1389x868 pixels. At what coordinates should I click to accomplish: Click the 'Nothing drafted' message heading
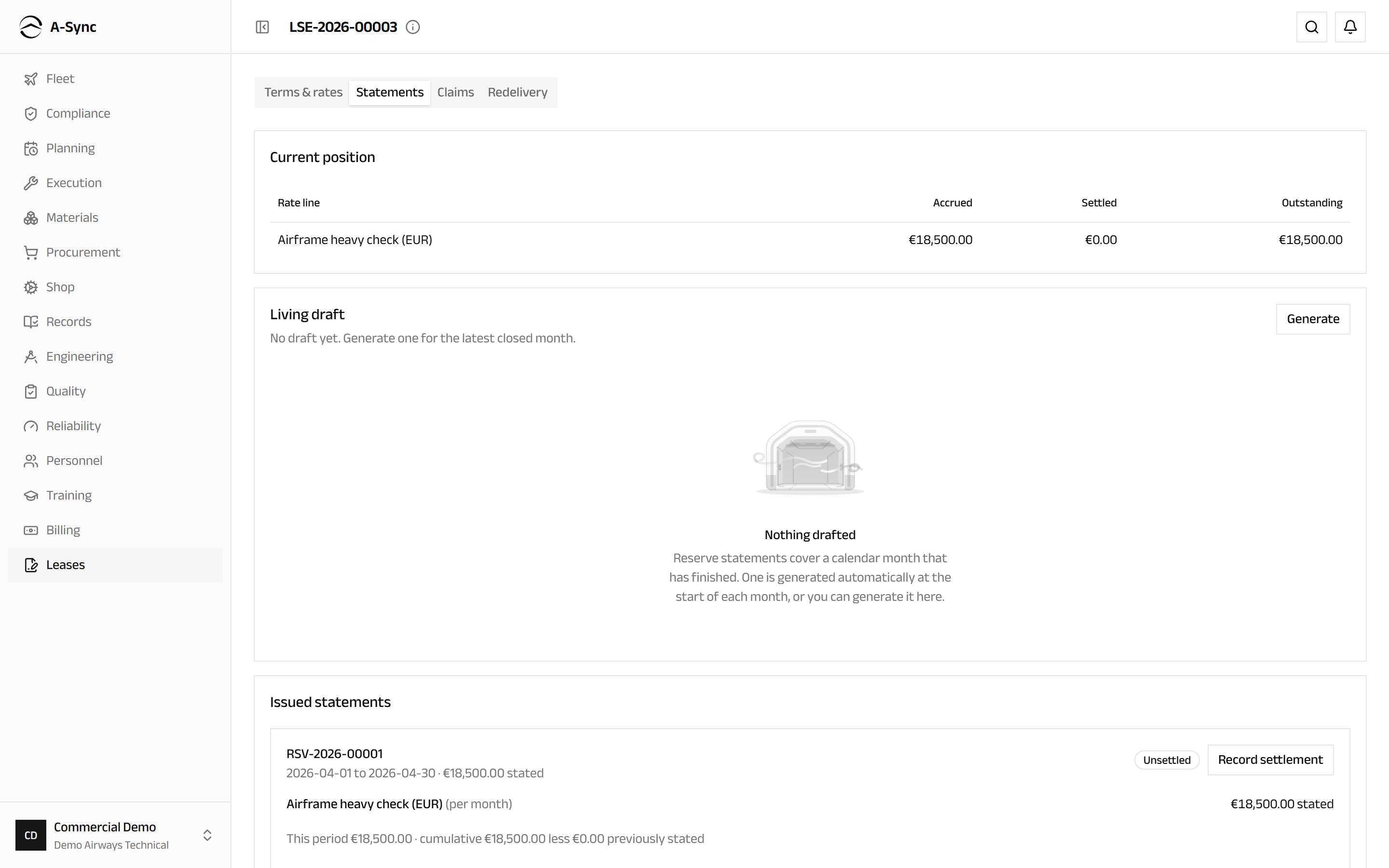[x=810, y=535]
